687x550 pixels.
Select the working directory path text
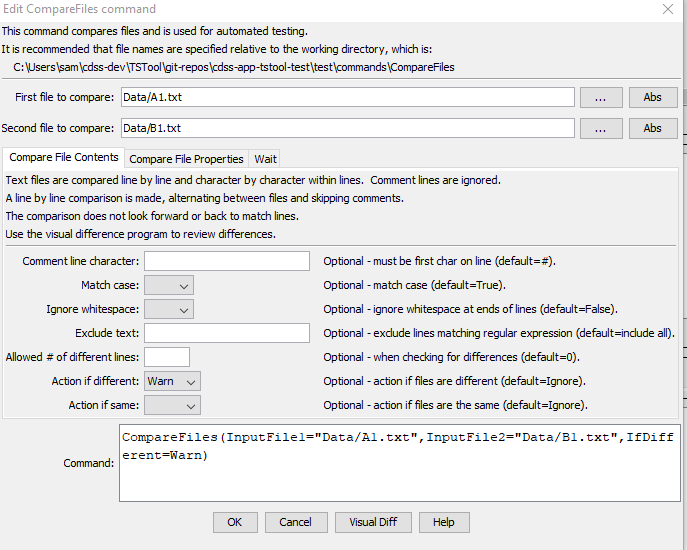point(234,67)
